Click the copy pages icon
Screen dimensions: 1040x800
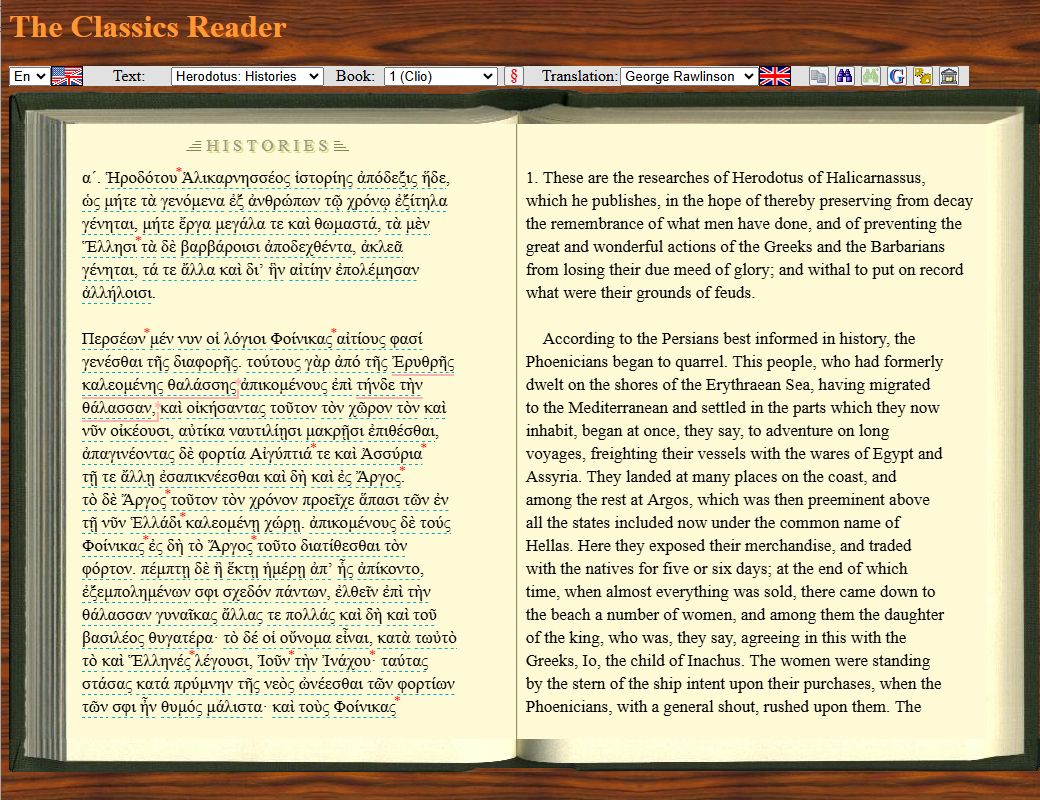pyautogui.click(x=818, y=76)
